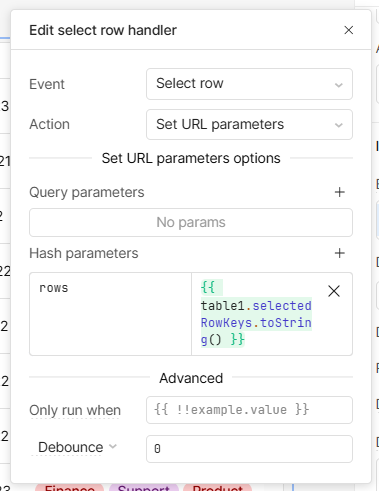Click the Debounce value field showing 0
This screenshot has width=379, height=491.
click(x=249, y=449)
